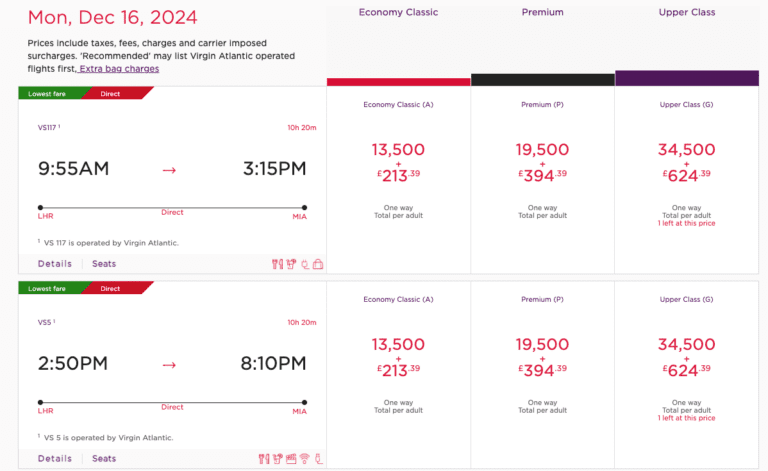The image size is (768, 471).
Task: Click the power outlet icon for VS117
Action: pos(304,264)
